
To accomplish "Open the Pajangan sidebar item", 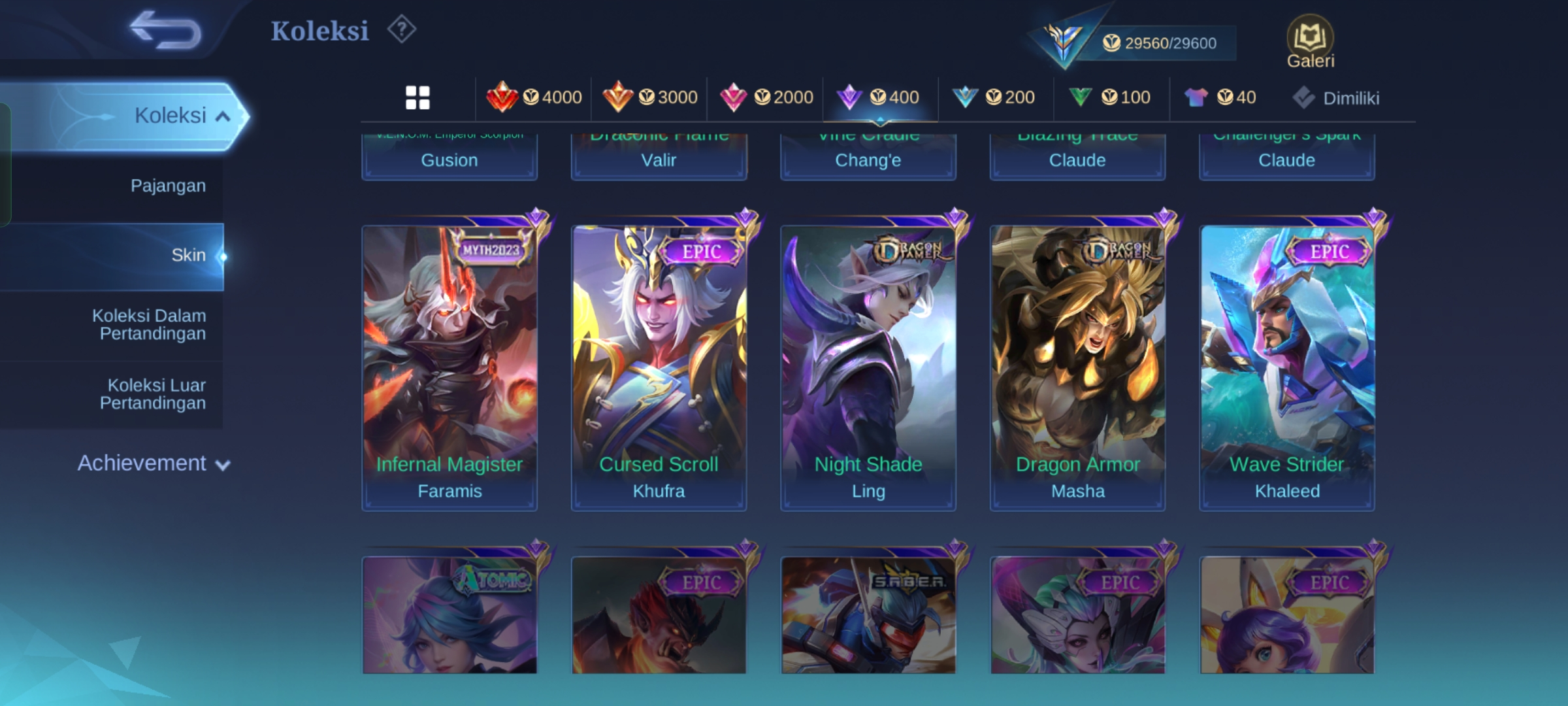I will point(168,186).
